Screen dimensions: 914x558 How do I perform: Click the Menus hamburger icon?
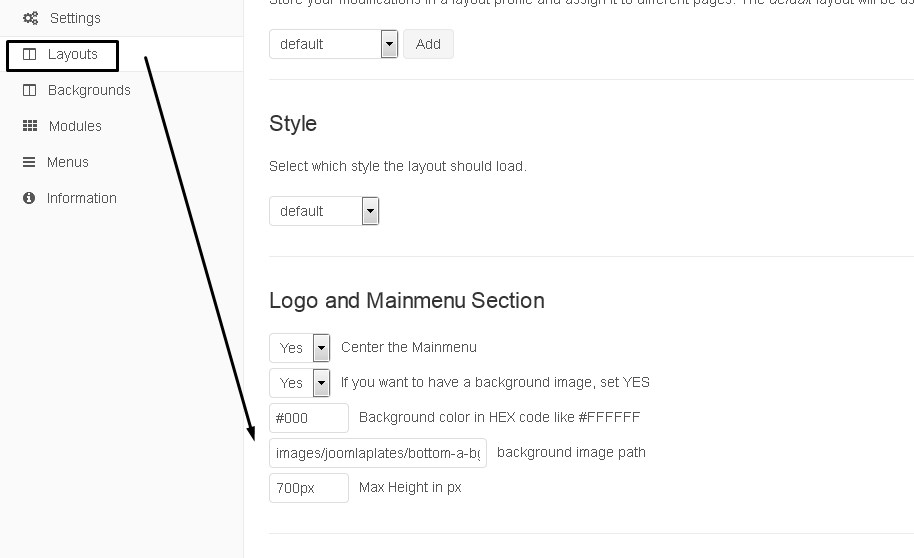(29, 162)
